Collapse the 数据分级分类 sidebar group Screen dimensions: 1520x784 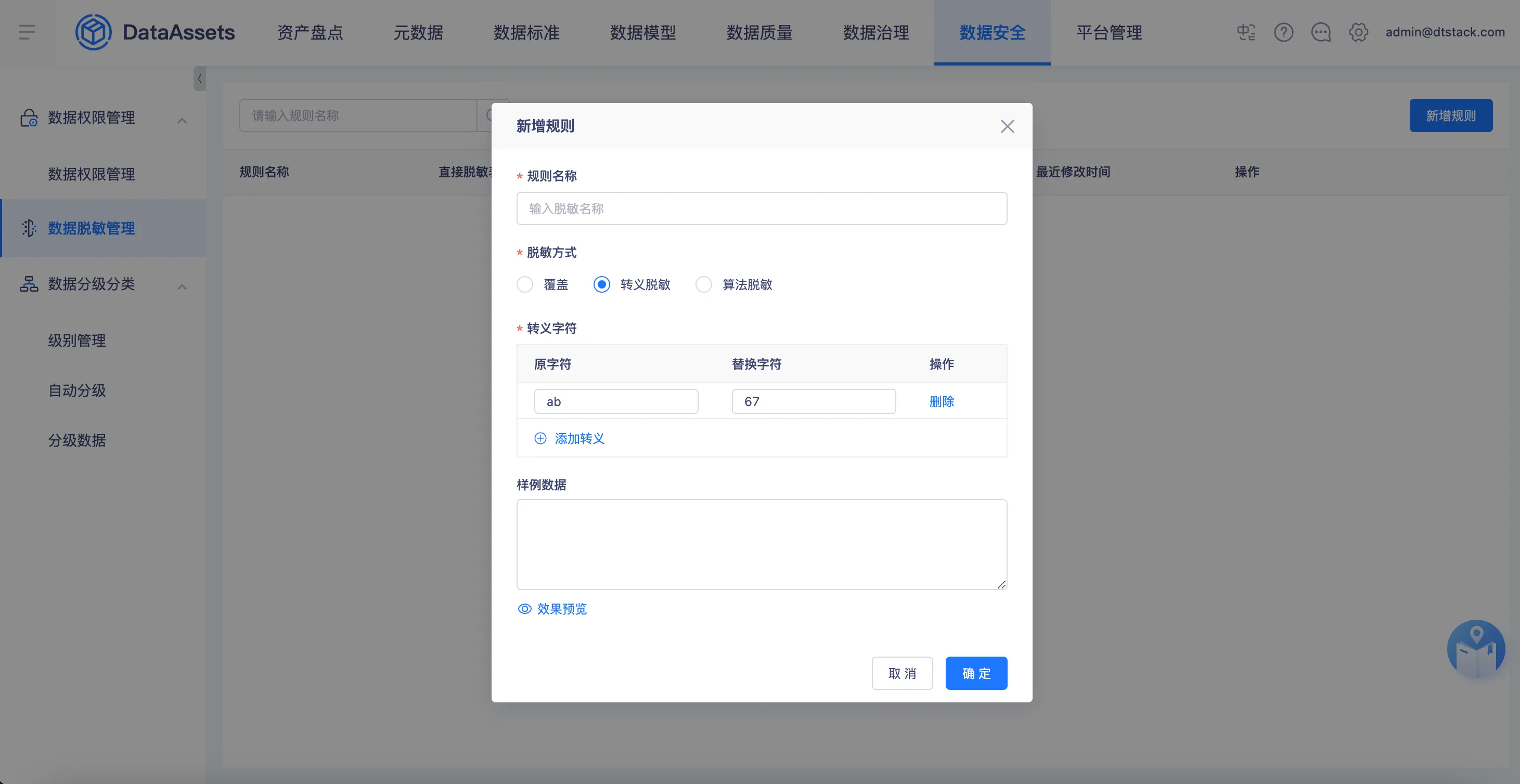182,286
